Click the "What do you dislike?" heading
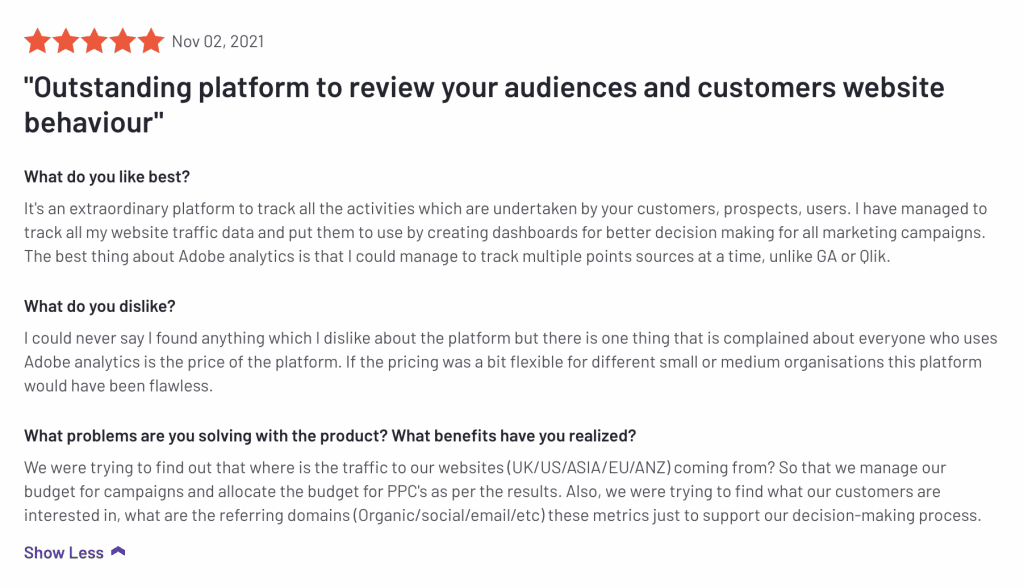This screenshot has height=588, width=1024. [x=100, y=306]
